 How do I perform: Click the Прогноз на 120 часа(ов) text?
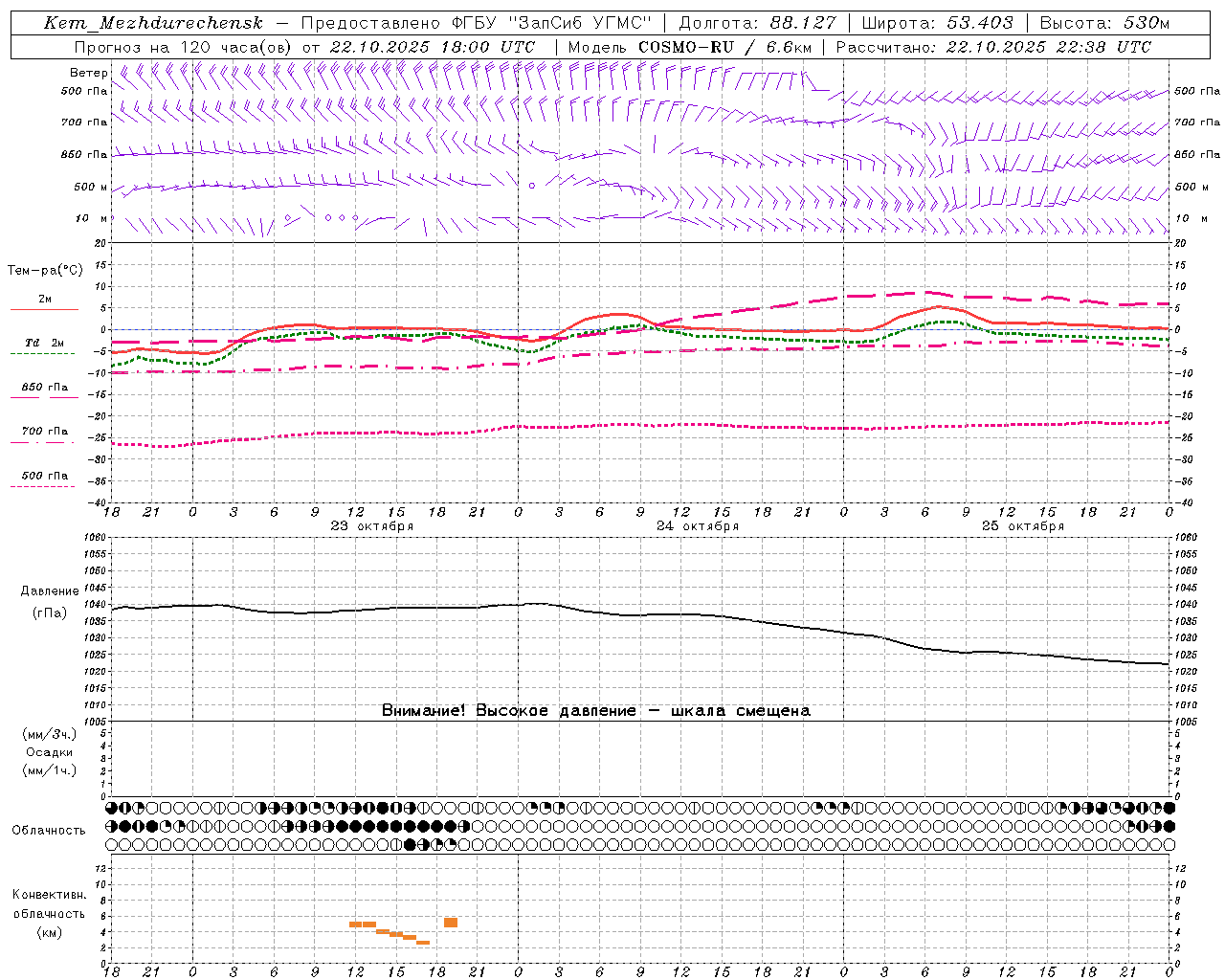point(183,47)
